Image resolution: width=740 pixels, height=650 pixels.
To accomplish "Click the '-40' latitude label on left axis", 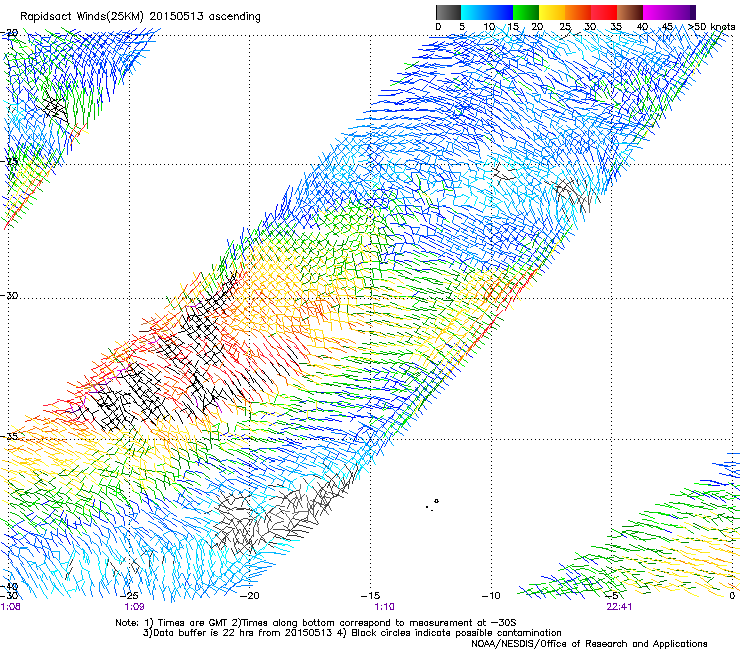I will (x=9, y=587).
